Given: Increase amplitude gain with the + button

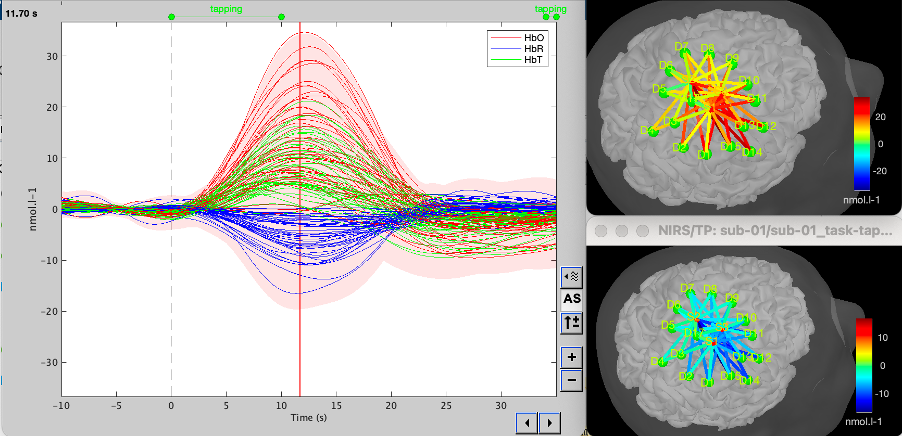Looking at the screenshot, I should pos(571,357).
